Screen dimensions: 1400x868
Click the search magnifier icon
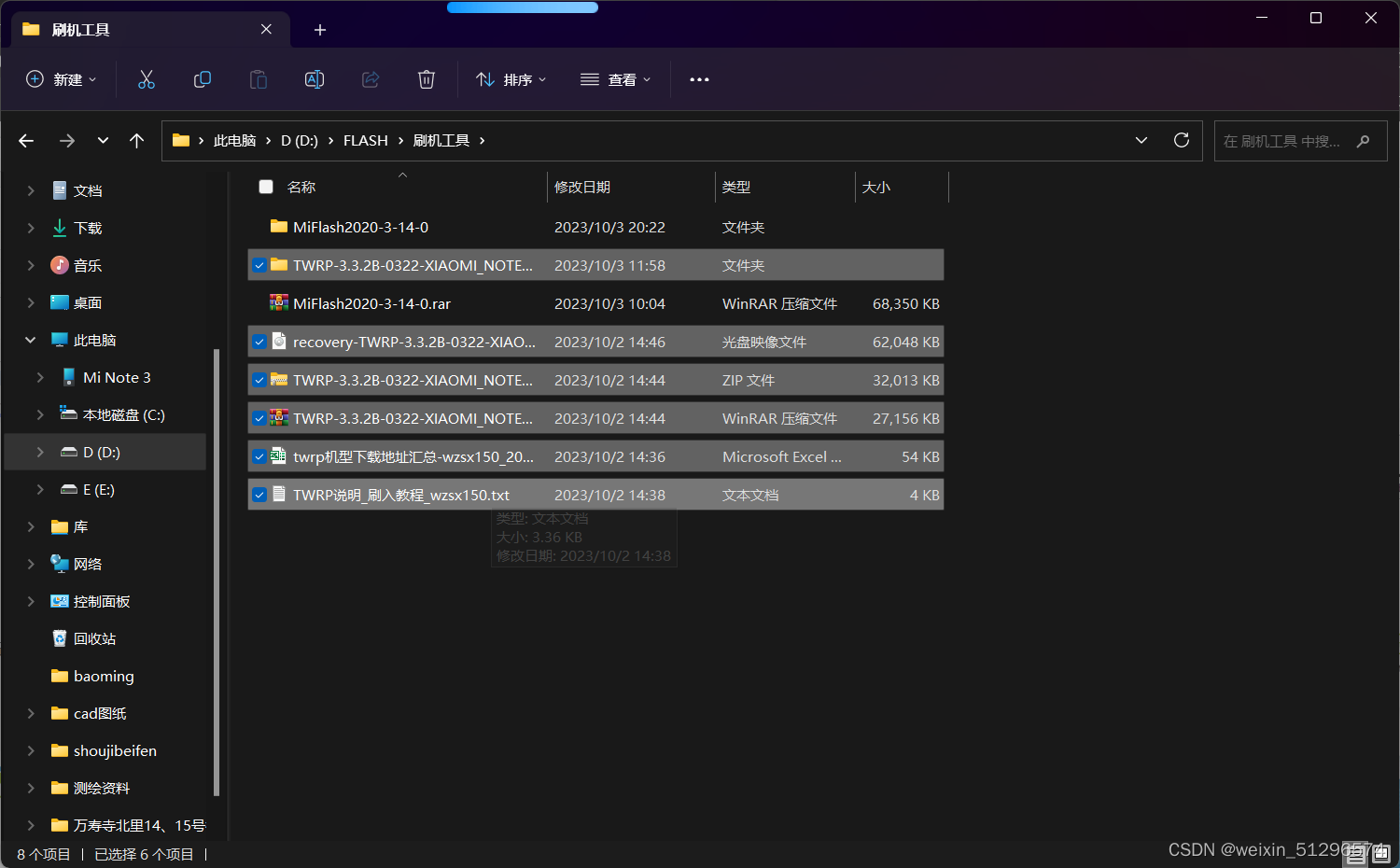1364,141
